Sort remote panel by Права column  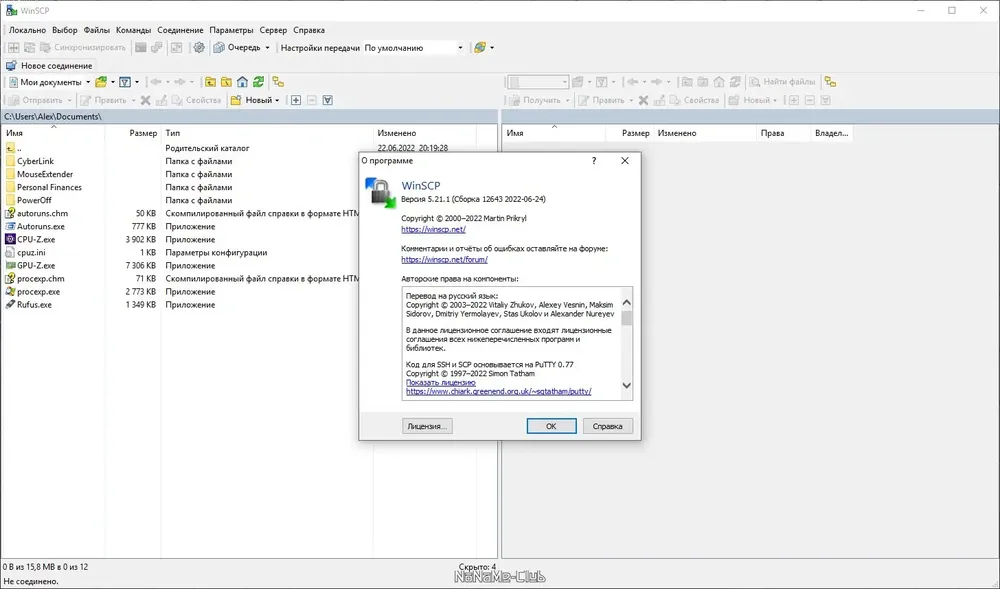point(784,133)
